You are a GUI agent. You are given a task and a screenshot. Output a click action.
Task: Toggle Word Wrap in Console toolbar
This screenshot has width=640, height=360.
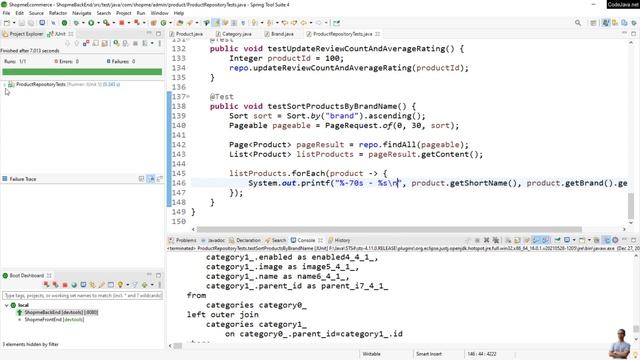(526, 240)
